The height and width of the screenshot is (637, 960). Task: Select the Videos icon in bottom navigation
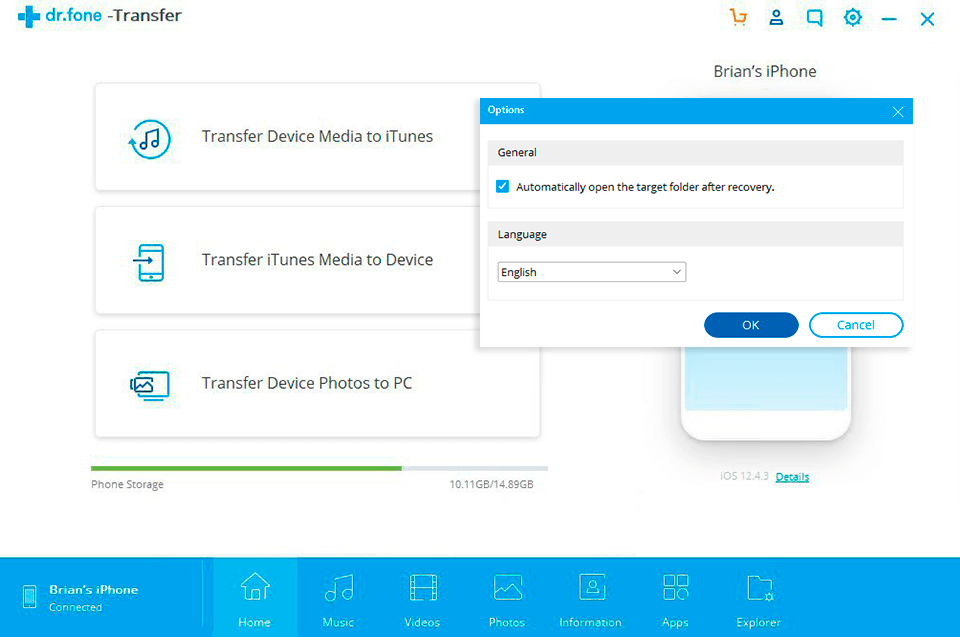[x=422, y=588]
